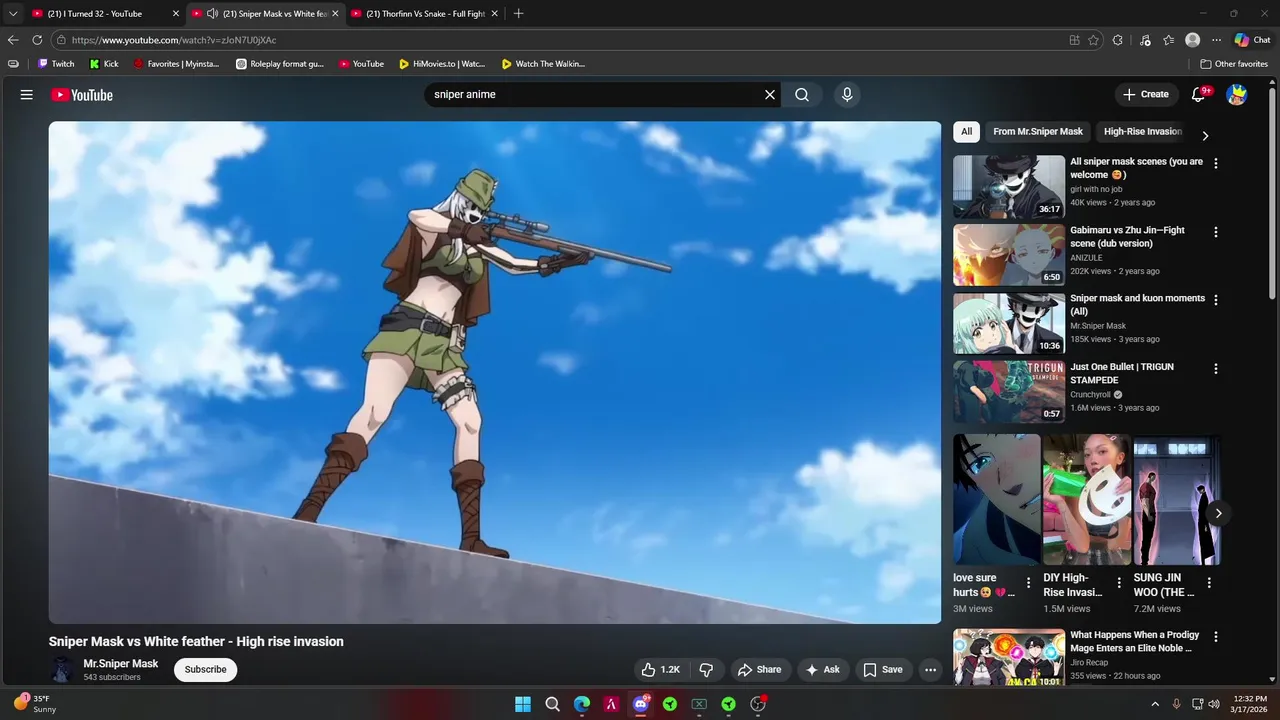Open the Favorites list icon

tap(1168, 40)
